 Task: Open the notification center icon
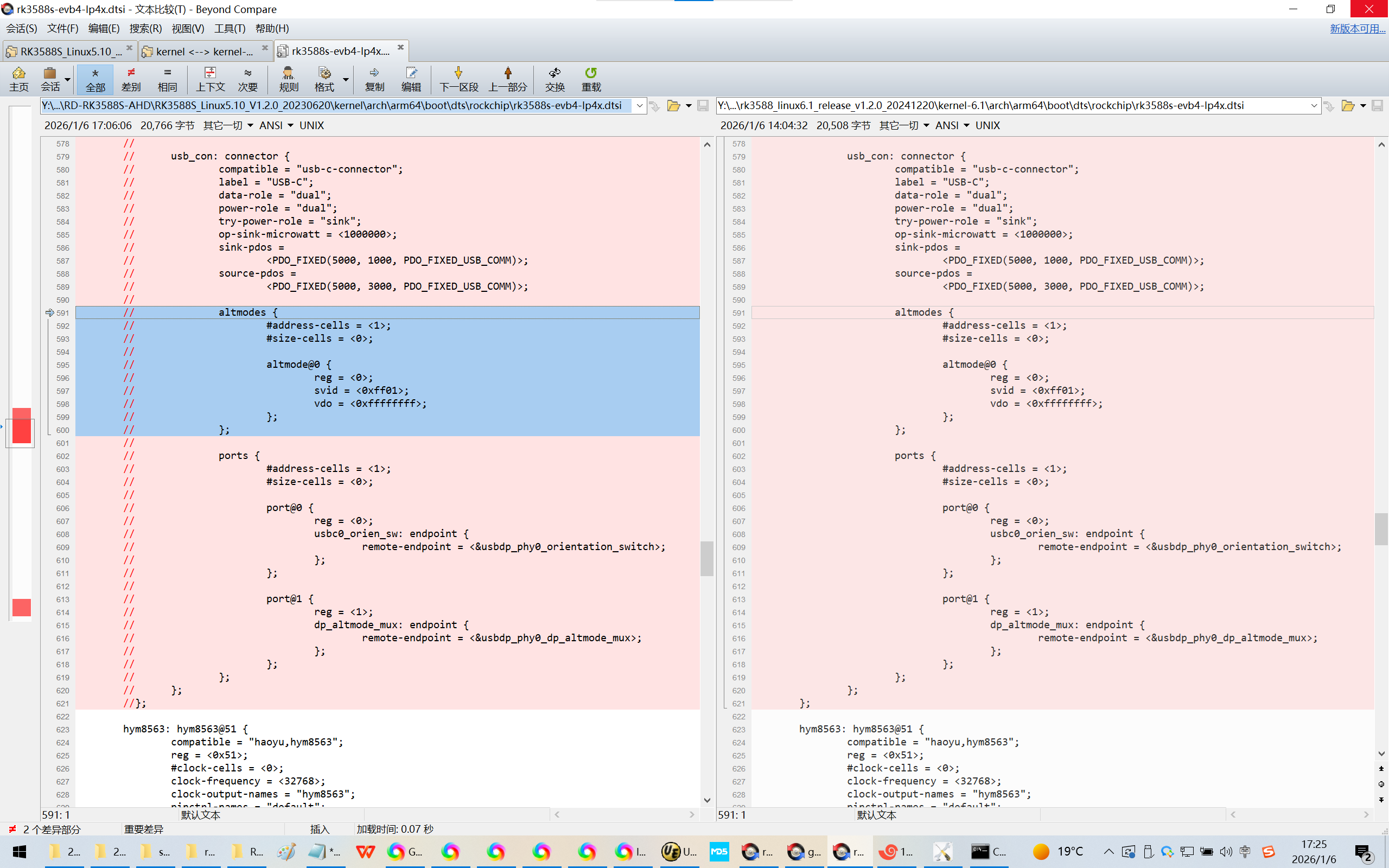tap(1363, 852)
